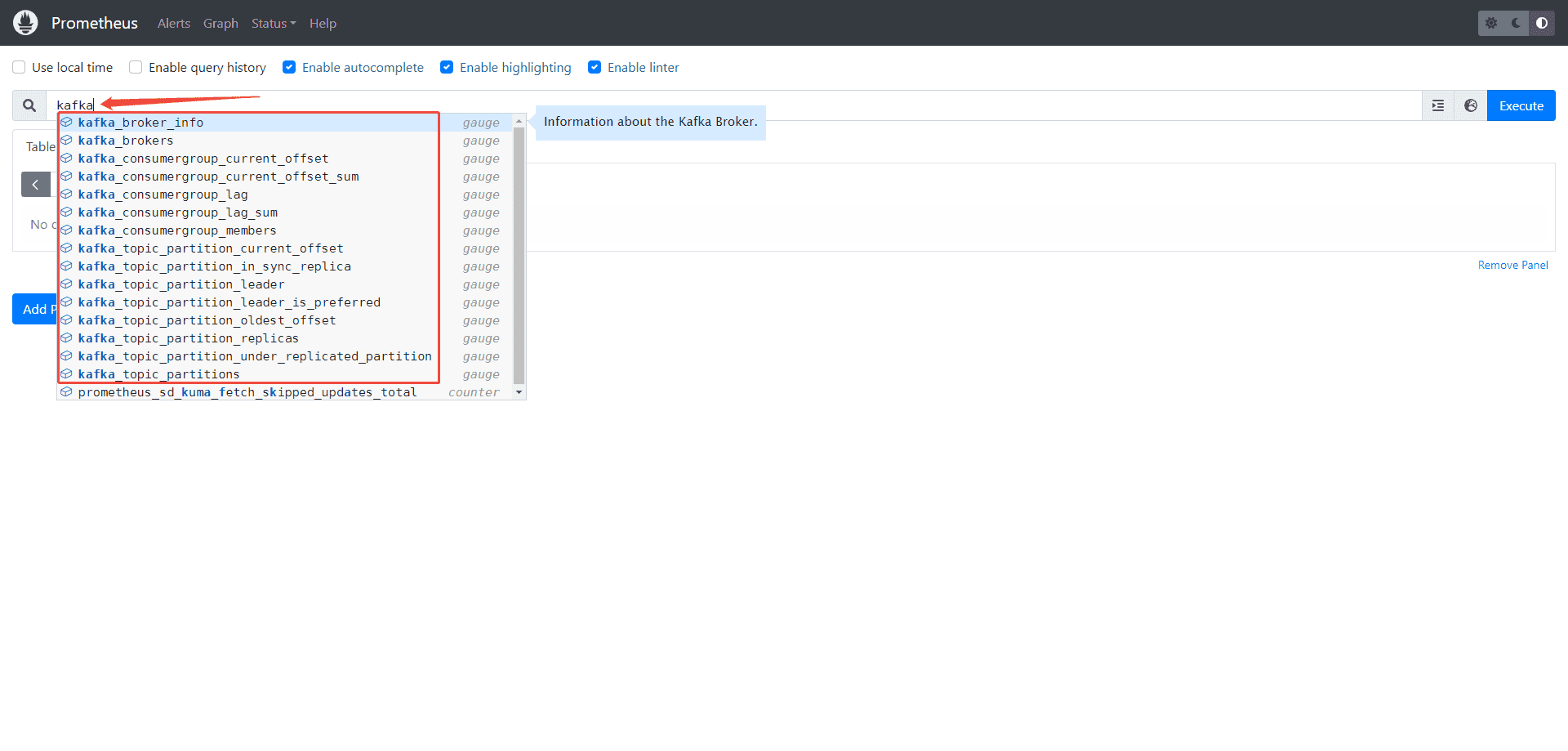
Task: Click the Add Panel button
Action: [x=35, y=309]
